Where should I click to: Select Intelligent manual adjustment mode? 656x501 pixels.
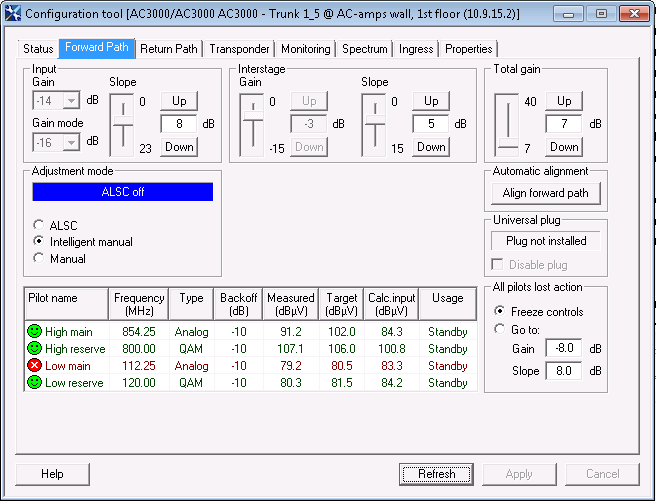(x=38, y=241)
